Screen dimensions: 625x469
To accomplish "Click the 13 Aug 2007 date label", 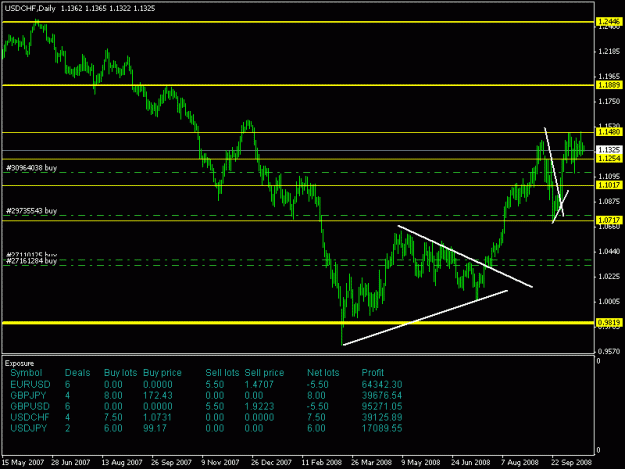I will point(122,462).
